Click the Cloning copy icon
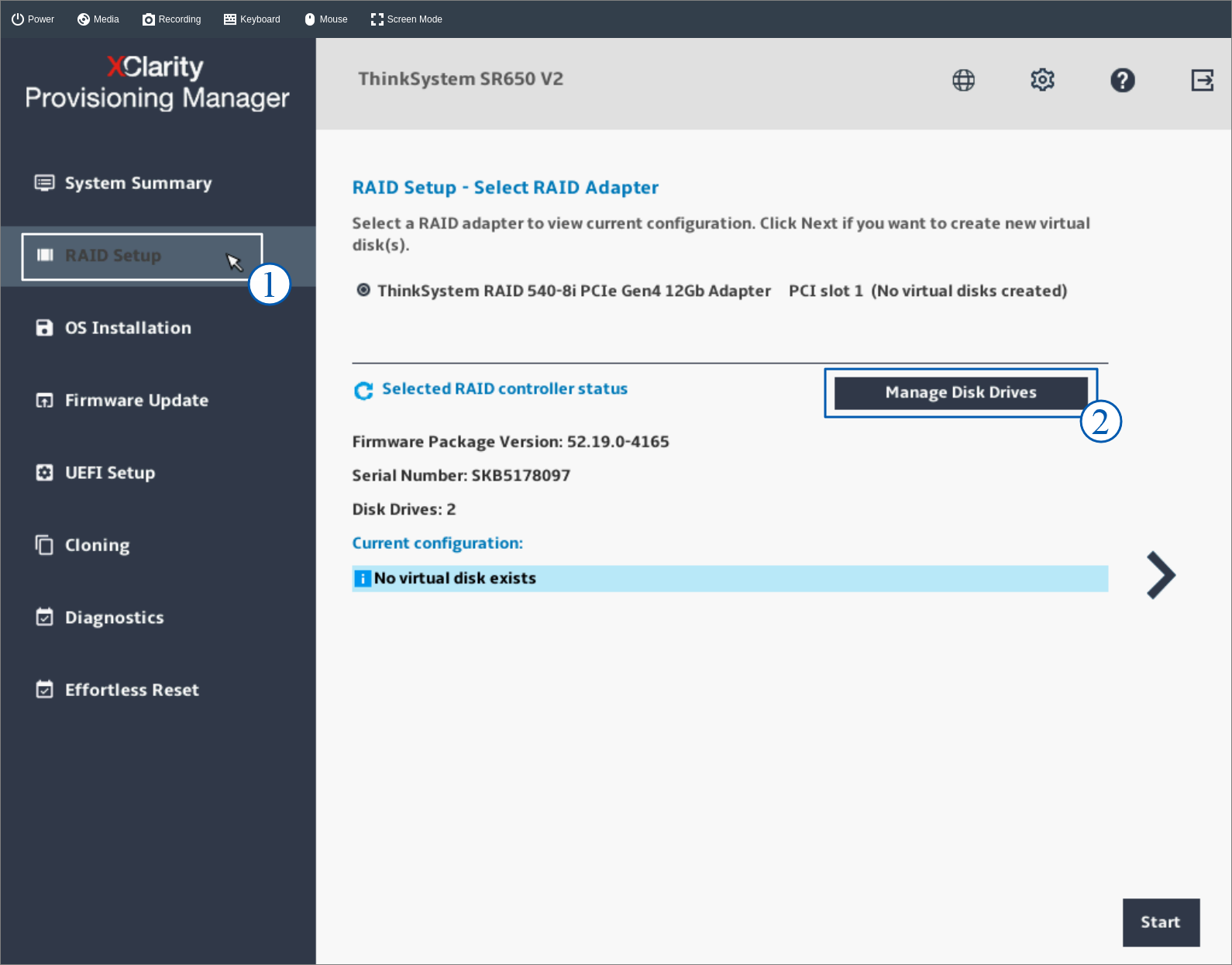This screenshot has height=965, width=1232. [44, 545]
